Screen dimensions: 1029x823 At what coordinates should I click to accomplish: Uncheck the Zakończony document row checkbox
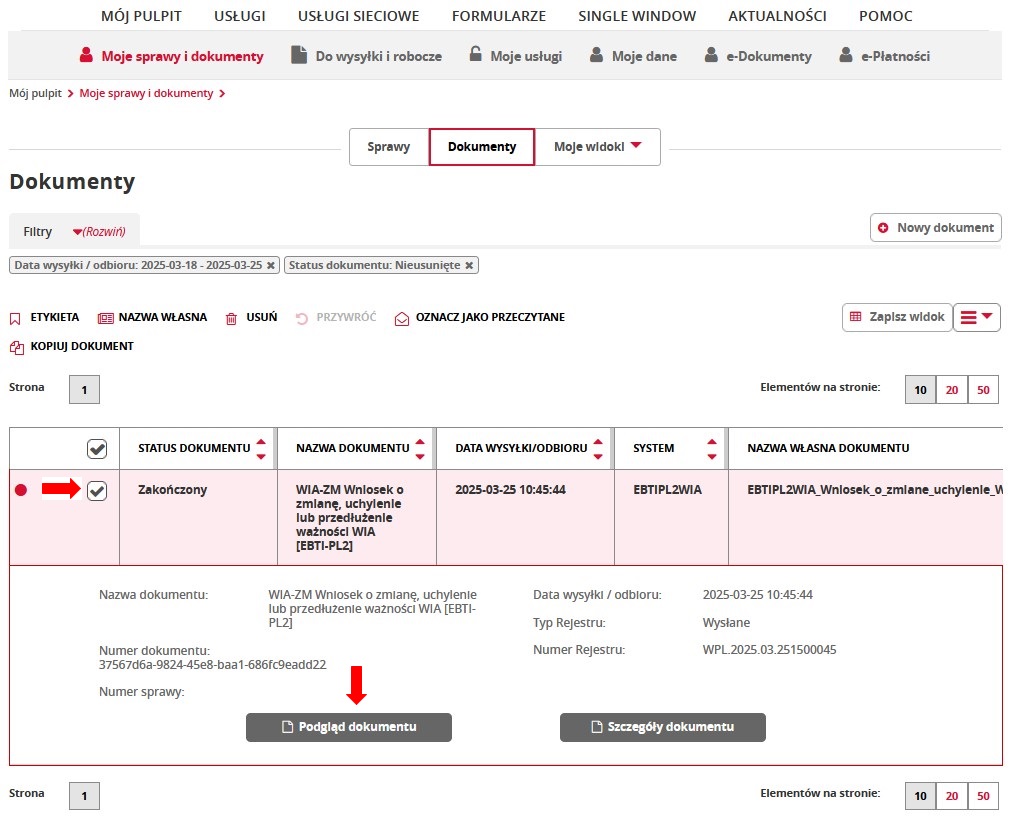point(96,491)
